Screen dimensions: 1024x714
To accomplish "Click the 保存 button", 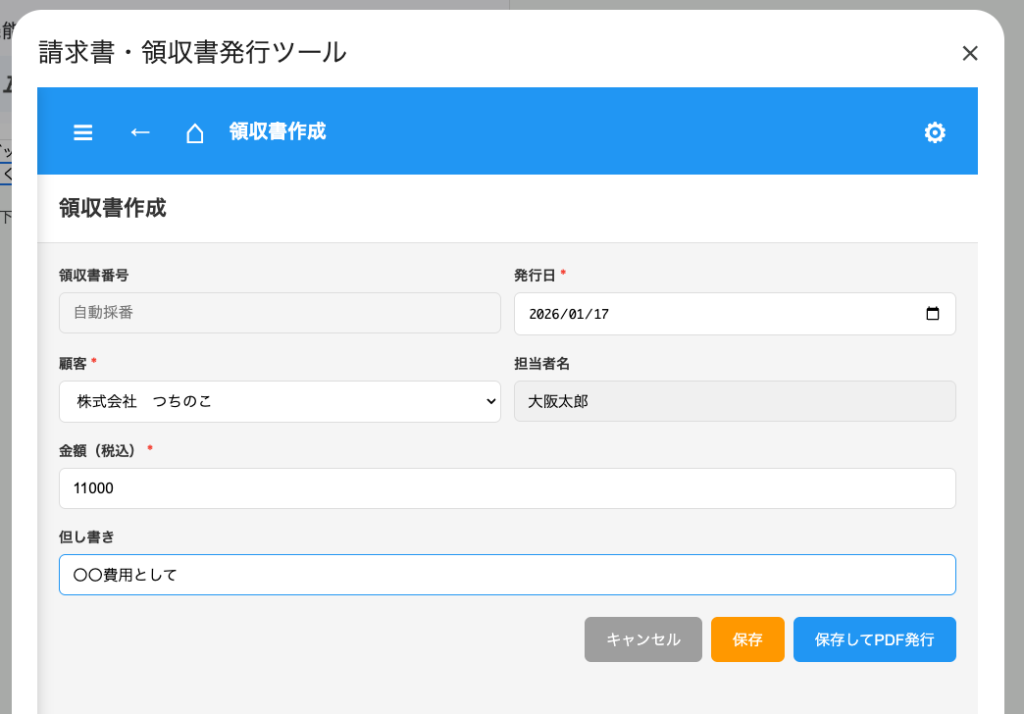I will pyautogui.click(x=747, y=640).
